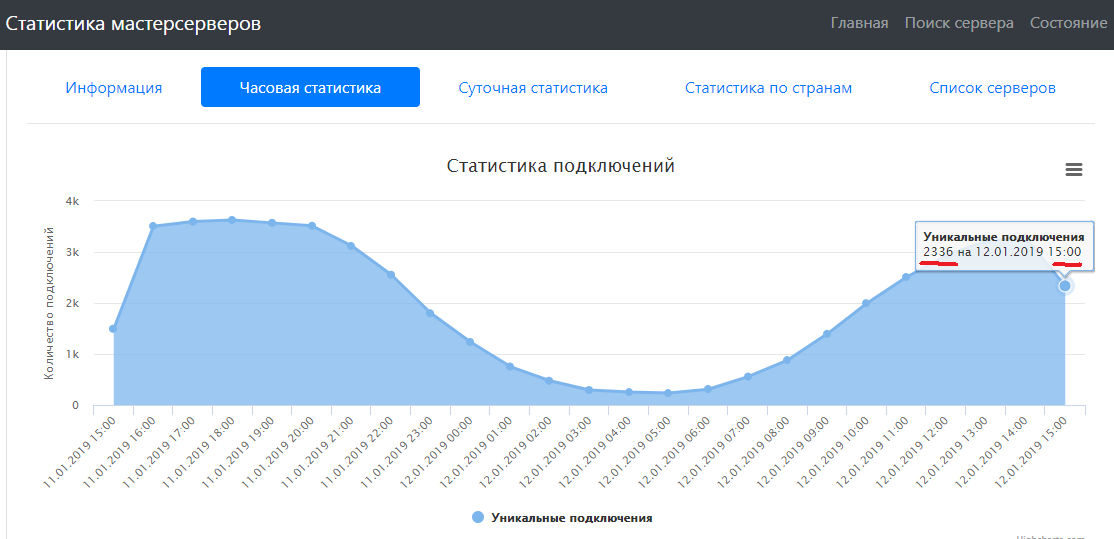This screenshot has height=539, width=1114.
Task: Switch to the Суточная статистика tab
Action: [x=533, y=88]
